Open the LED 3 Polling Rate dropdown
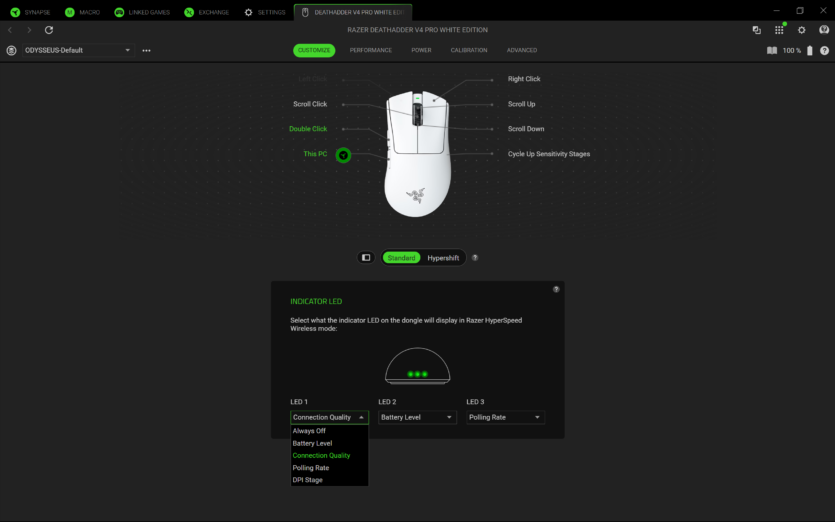835x522 pixels. 505,417
